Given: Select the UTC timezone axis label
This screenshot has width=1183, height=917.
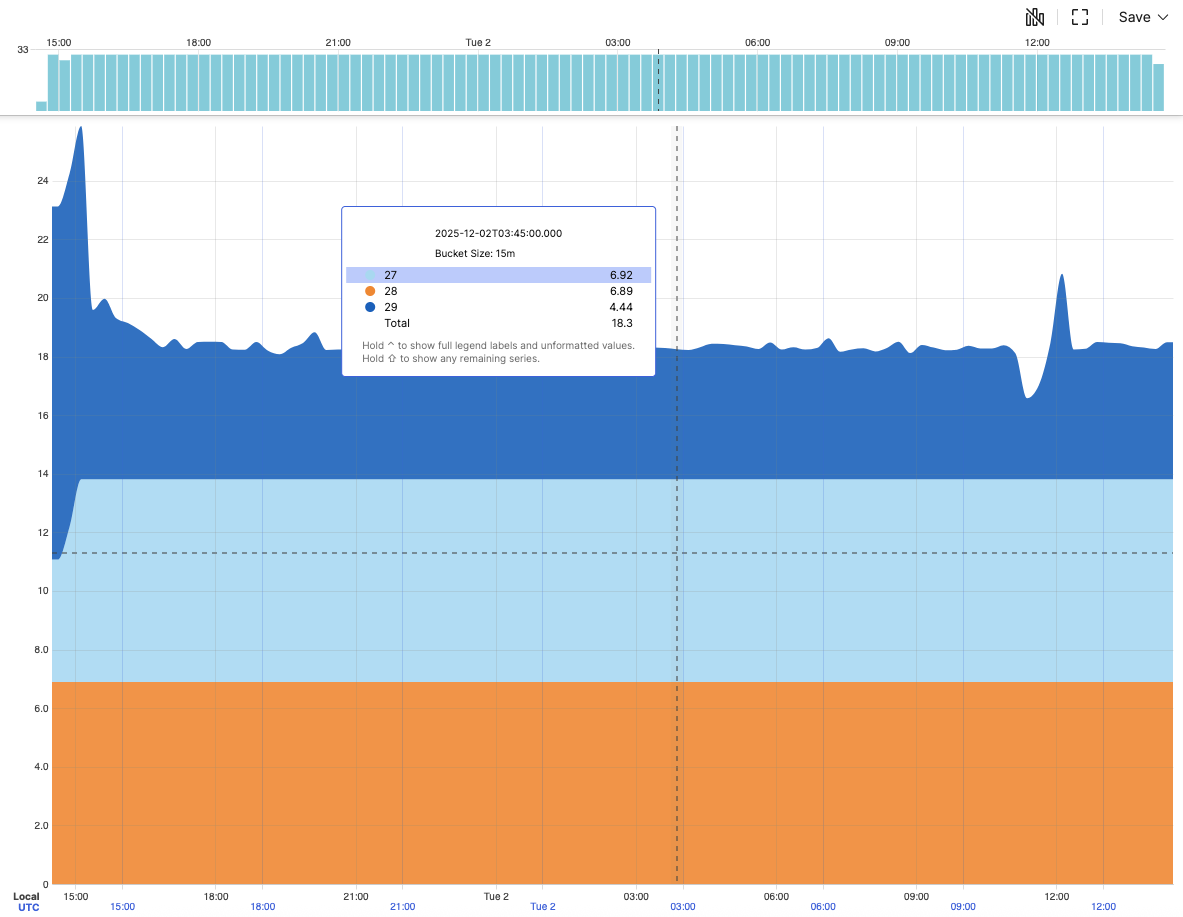Looking at the screenshot, I should point(29,907).
